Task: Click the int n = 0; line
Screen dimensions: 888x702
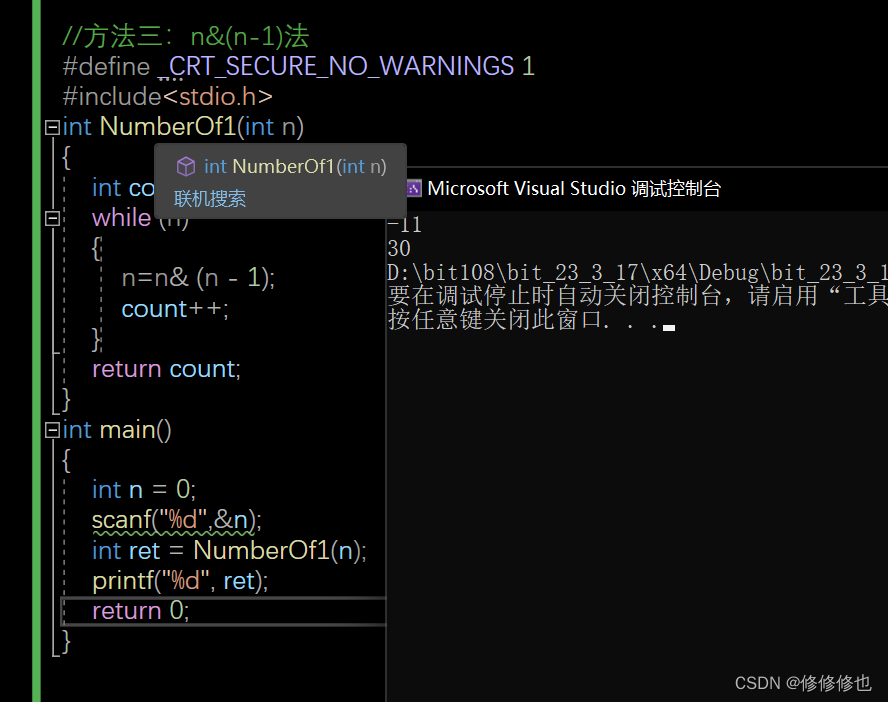Action: coord(144,489)
